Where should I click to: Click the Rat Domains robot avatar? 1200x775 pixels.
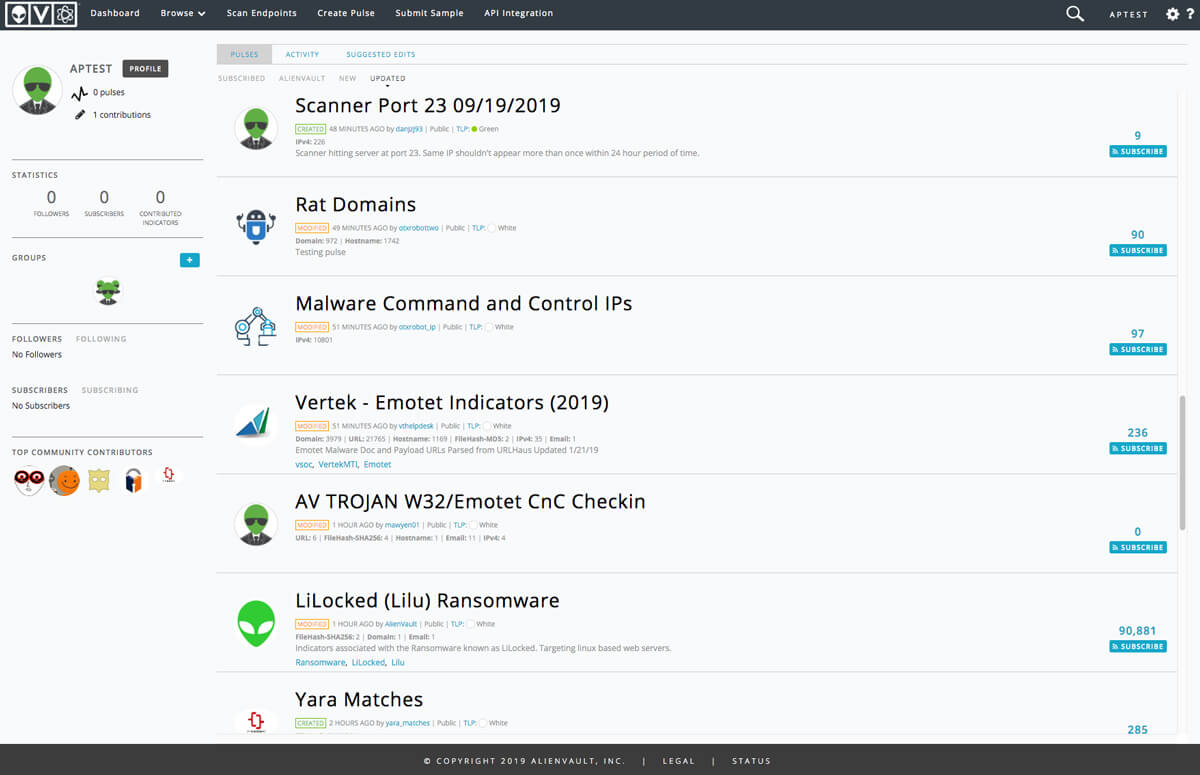[x=256, y=227]
